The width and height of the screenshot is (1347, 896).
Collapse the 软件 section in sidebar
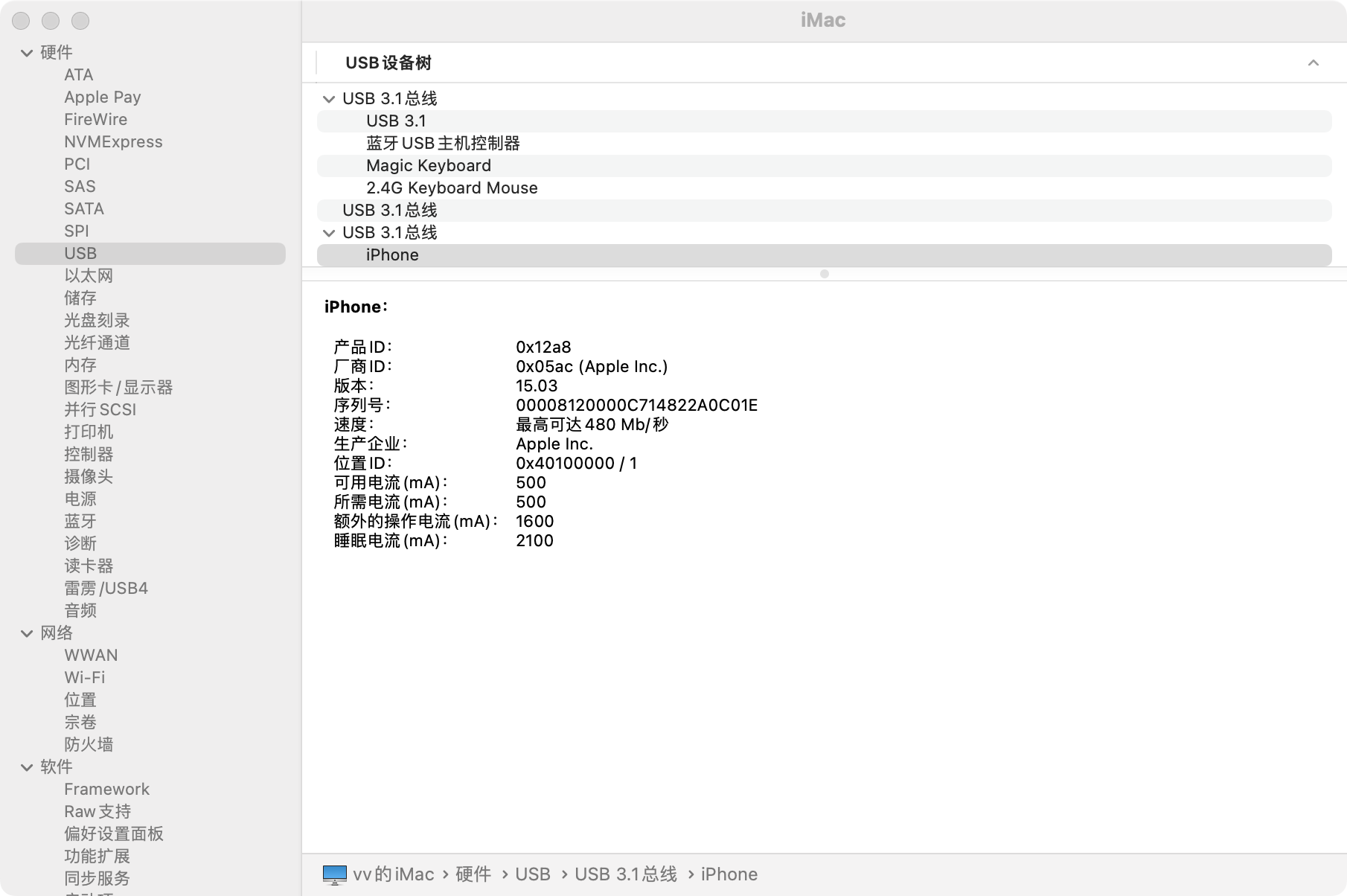(x=27, y=767)
